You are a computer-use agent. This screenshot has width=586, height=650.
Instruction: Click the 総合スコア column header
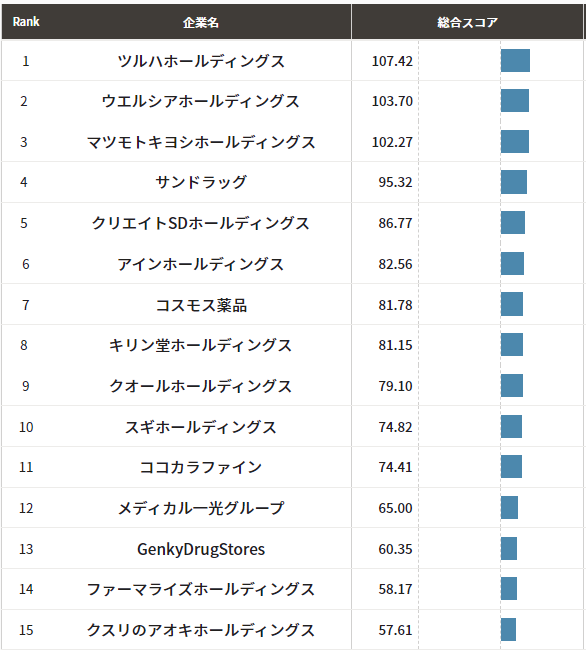click(467, 22)
